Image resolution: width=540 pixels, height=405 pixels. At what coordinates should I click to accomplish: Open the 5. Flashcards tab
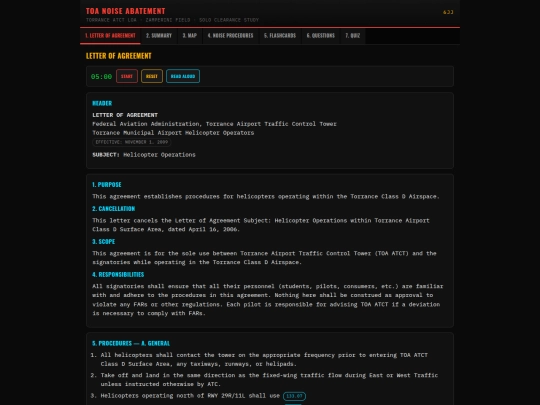point(280,36)
